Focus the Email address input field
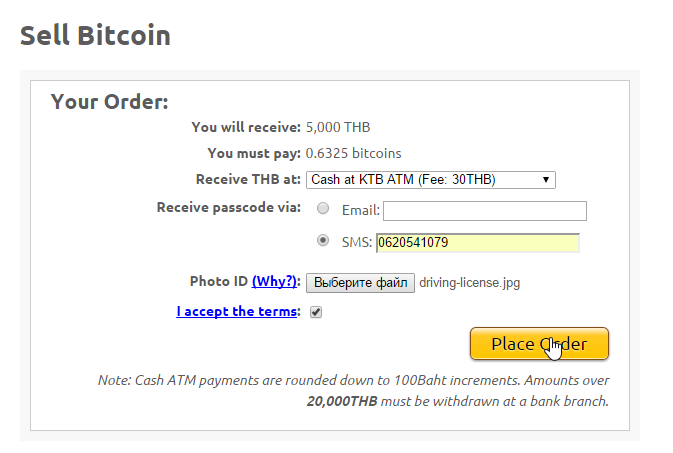This screenshot has width=673, height=453. click(x=484, y=211)
